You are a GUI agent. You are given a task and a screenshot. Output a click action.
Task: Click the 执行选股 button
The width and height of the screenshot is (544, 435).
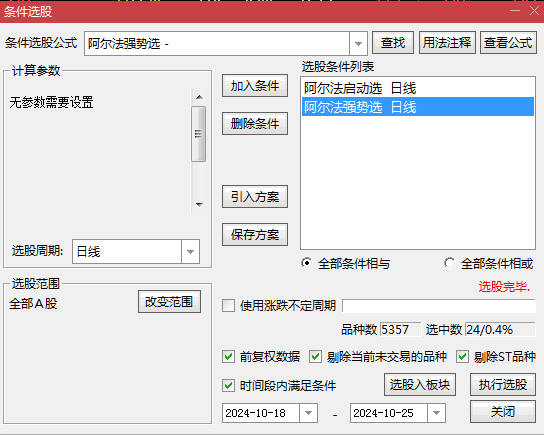pyautogui.click(x=503, y=385)
